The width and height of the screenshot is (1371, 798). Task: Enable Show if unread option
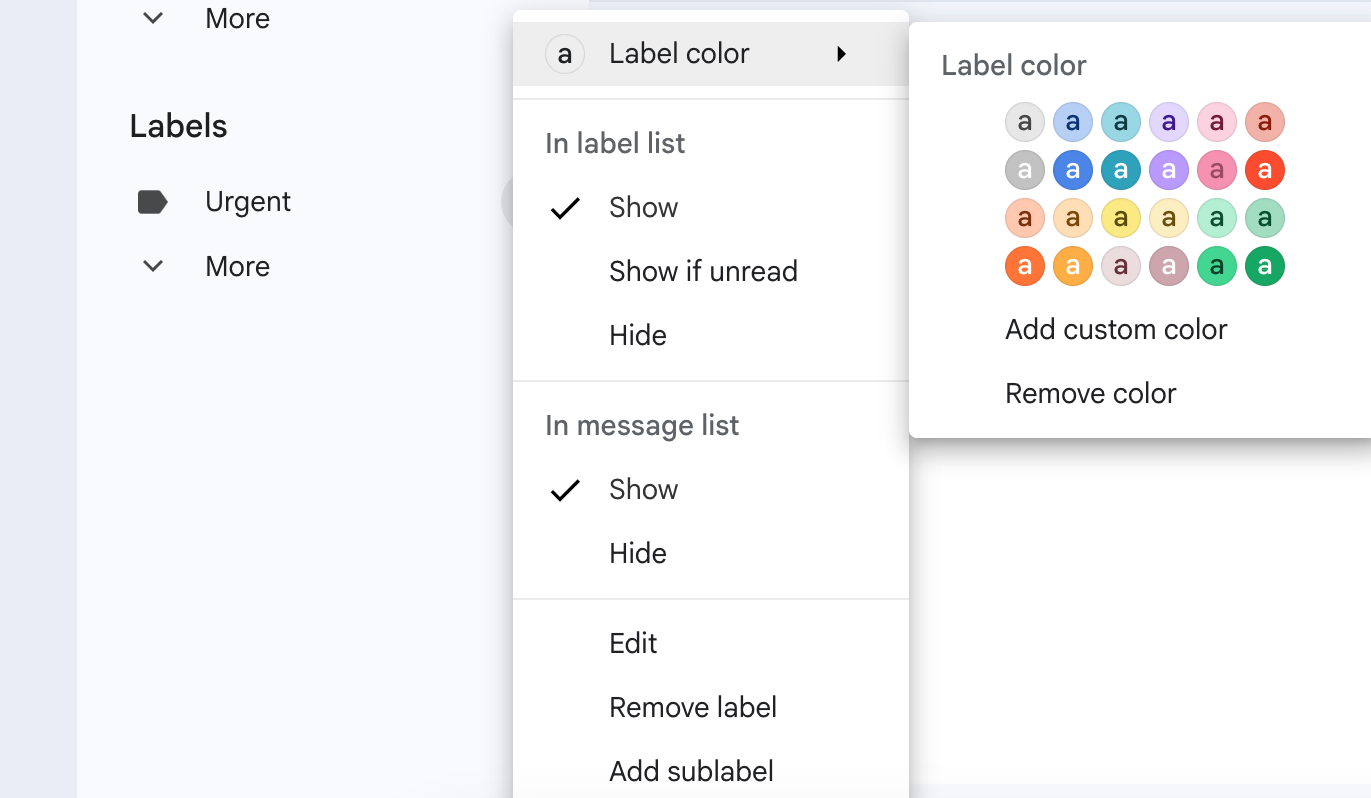703,272
